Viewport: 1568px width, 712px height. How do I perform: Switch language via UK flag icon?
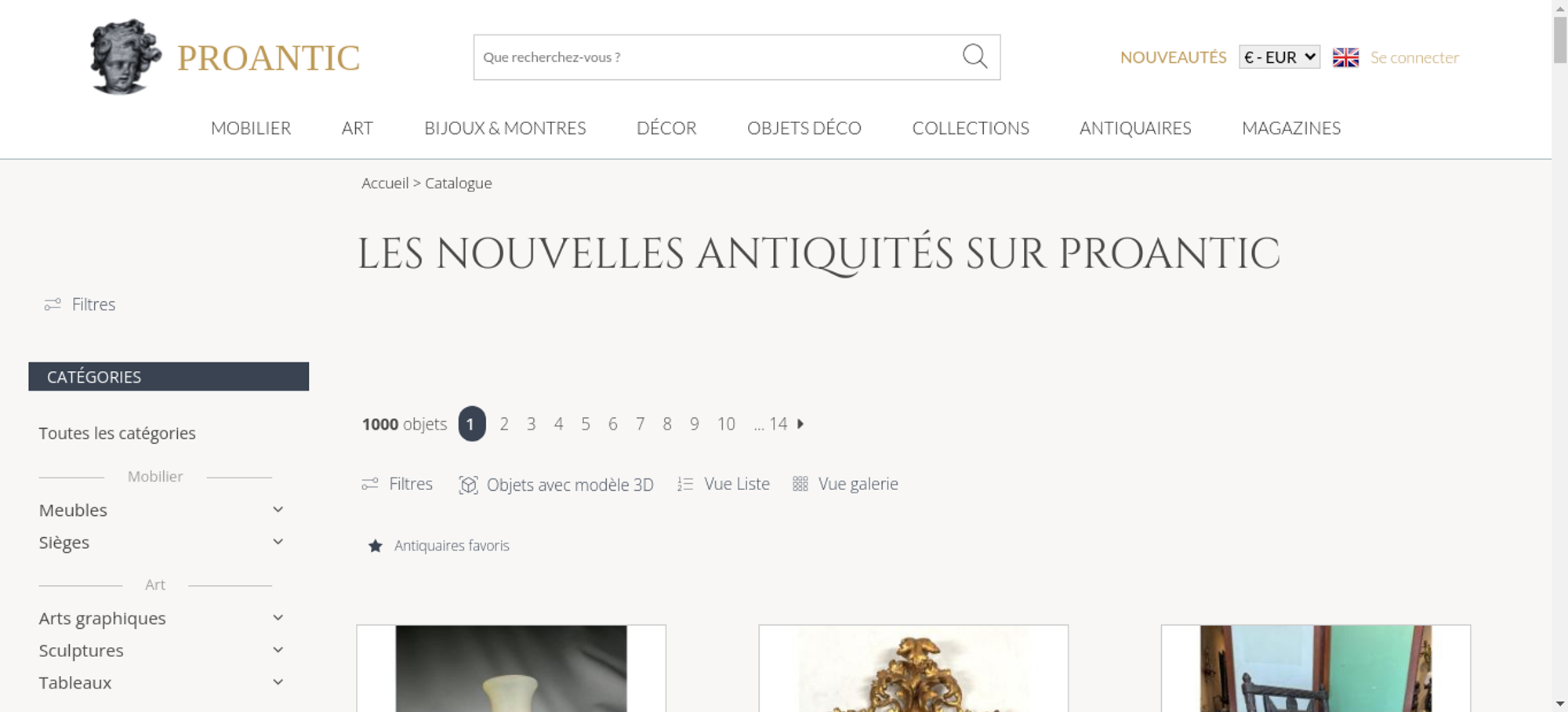tap(1345, 57)
